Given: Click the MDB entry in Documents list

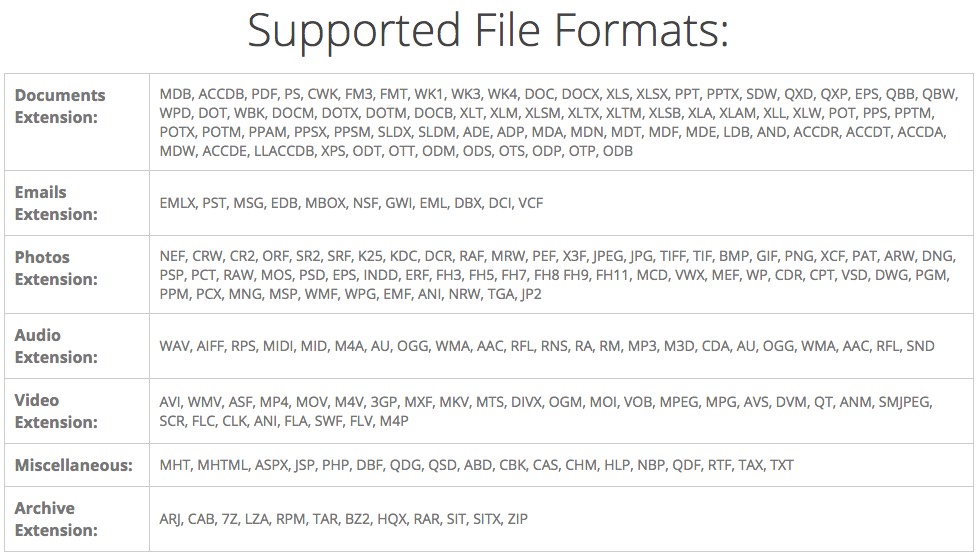Looking at the screenshot, I should coord(175,94).
